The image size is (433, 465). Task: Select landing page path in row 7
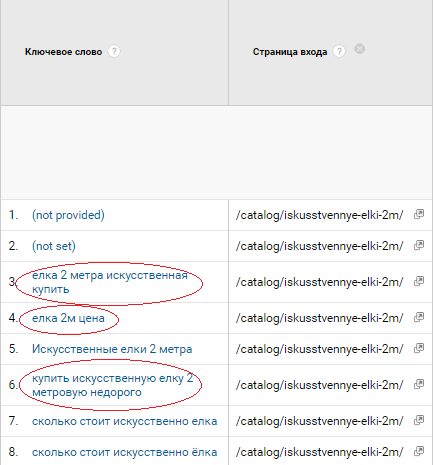(x=320, y=421)
